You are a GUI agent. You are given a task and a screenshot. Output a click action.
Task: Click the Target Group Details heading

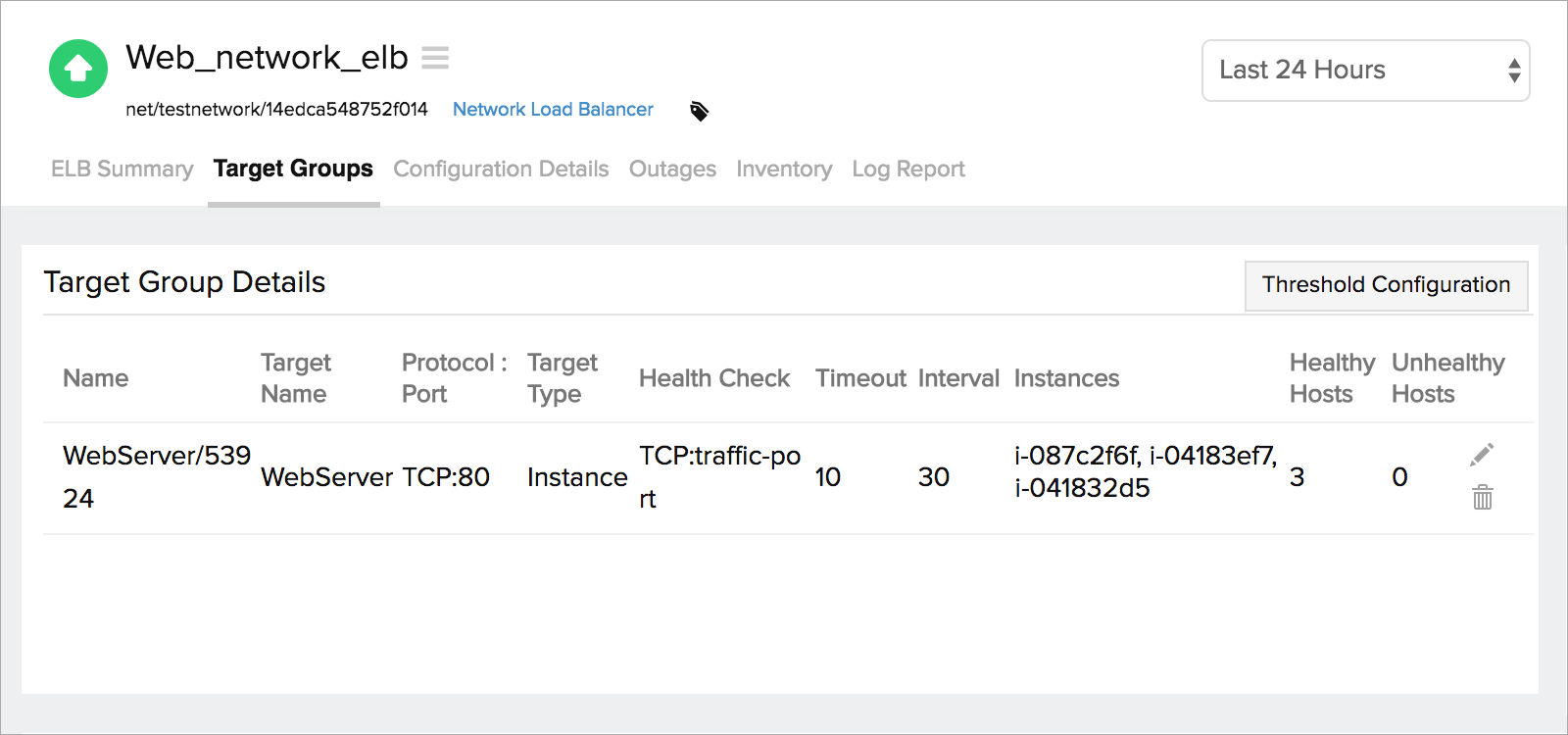(x=184, y=282)
